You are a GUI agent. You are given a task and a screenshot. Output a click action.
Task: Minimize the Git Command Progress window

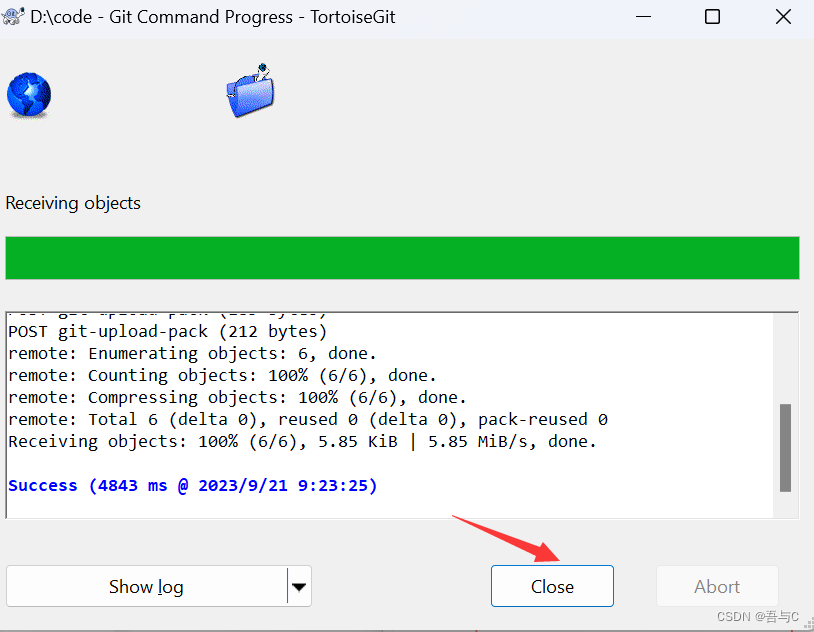[643, 17]
